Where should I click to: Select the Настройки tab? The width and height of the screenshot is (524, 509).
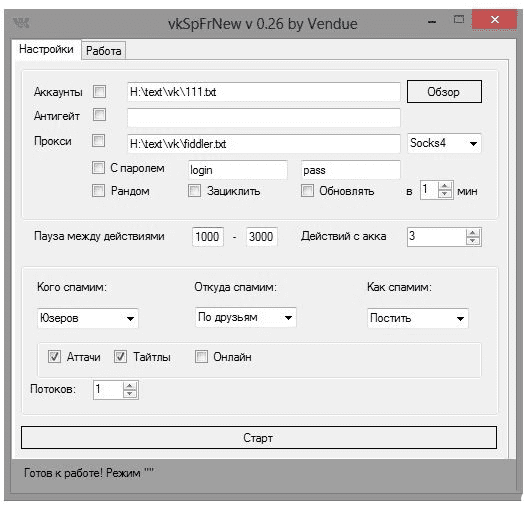(x=46, y=49)
